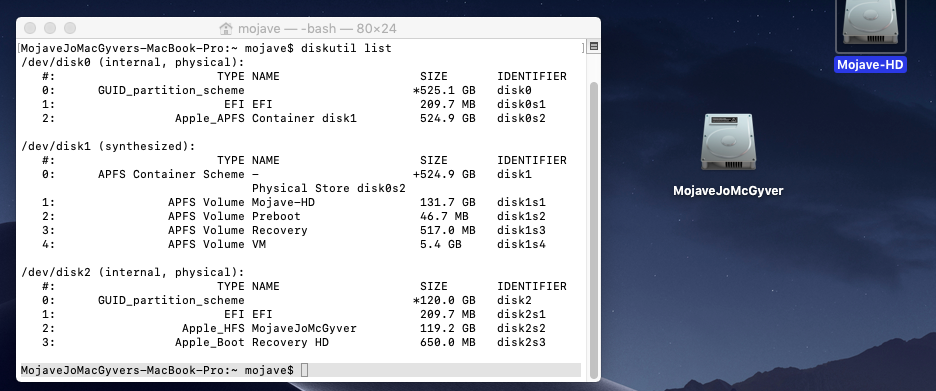
Task: Click the split pane icon in Terminal
Action: (593, 47)
